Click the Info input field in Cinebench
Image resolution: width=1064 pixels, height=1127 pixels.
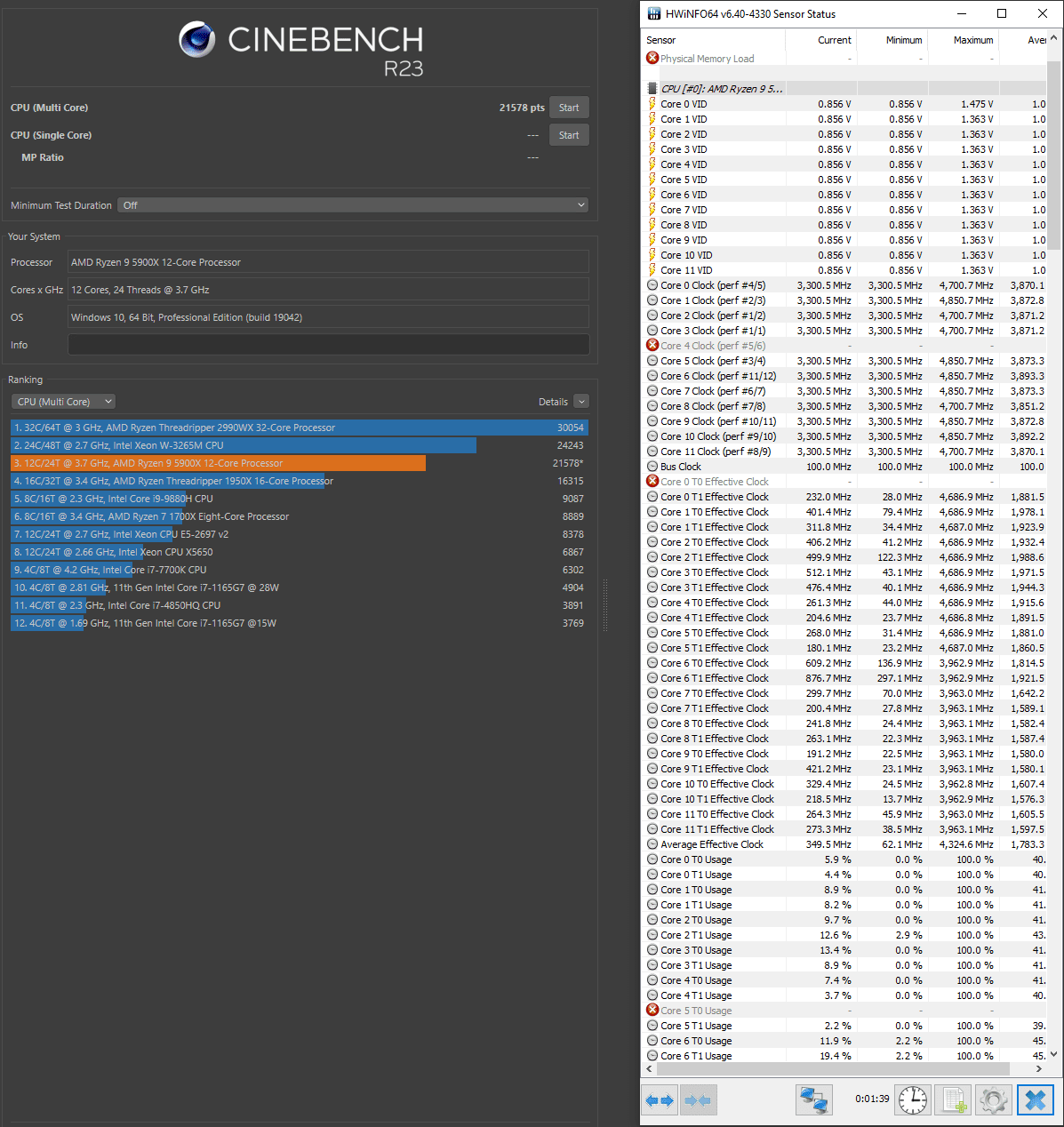[328, 345]
